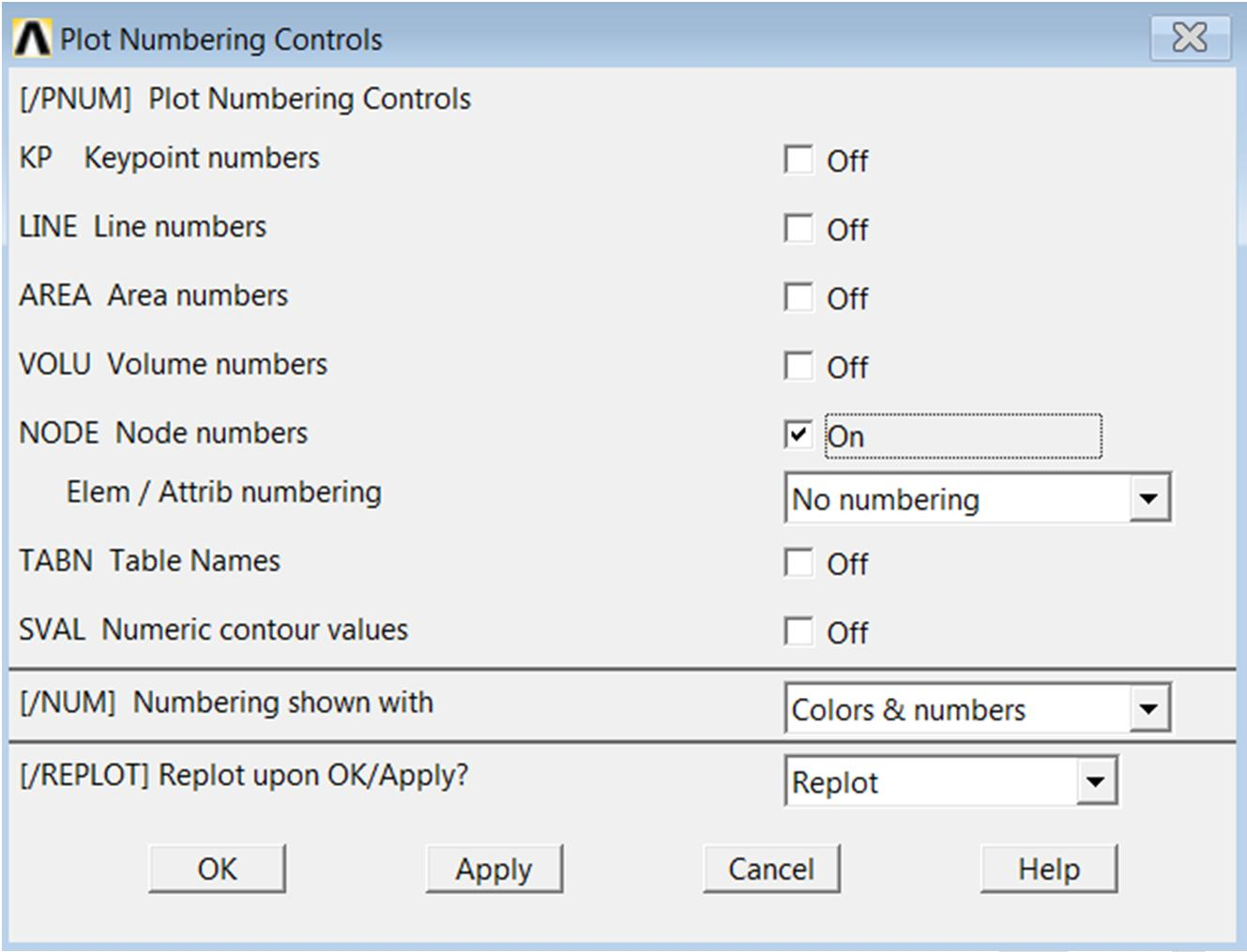Confirm with the OK button
Viewport: 1247px width, 952px height.
coord(217,869)
